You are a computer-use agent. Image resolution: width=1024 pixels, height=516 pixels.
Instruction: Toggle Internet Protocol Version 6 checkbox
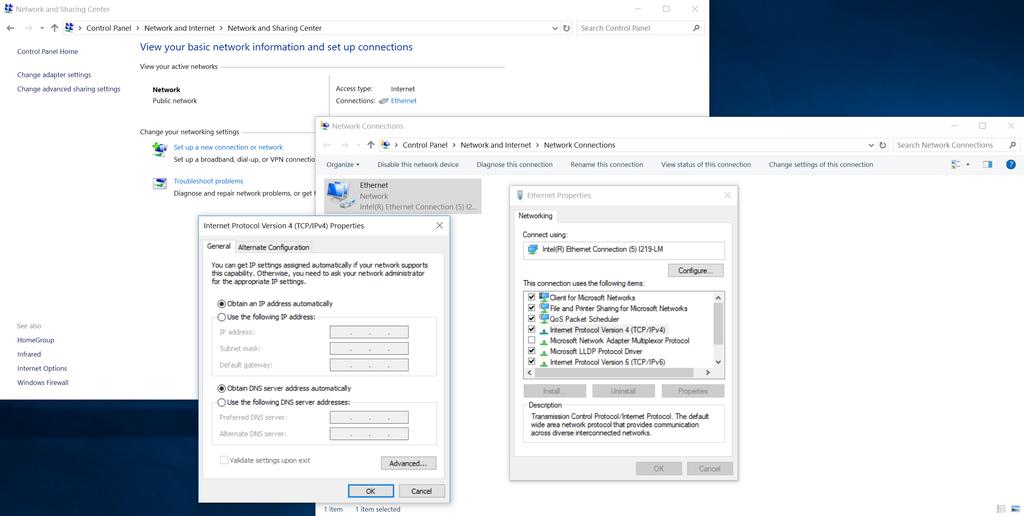click(532, 361)
